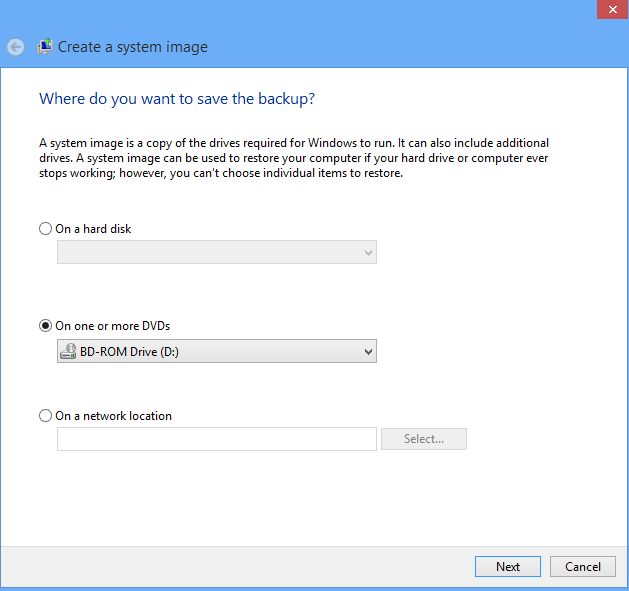Click the Select... button
The width and height of the screenshot is (629, 591).
tap(424, 439)
